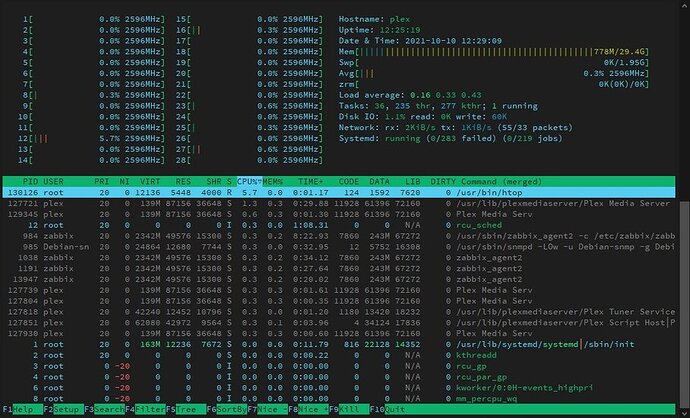Viewport: 690px width, 418px height.
Task: Click the Load average line
Action: [x=410, y=95]
